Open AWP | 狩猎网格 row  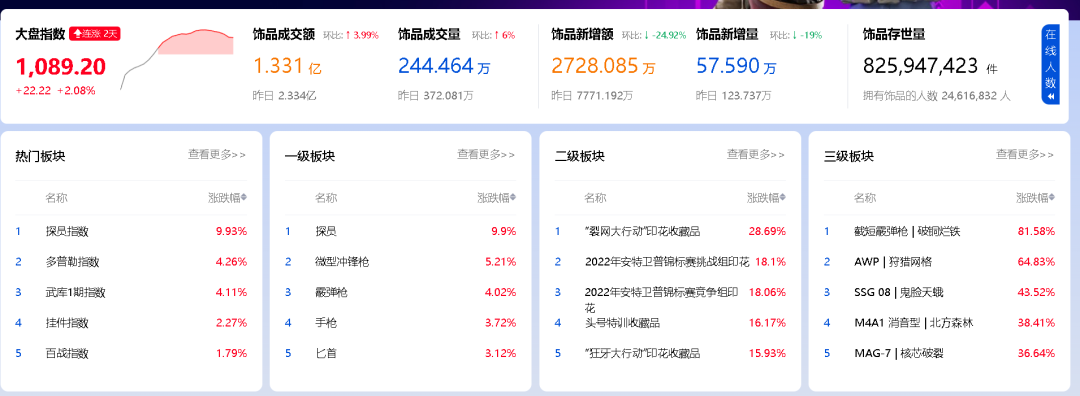click(x=939, y=262)
